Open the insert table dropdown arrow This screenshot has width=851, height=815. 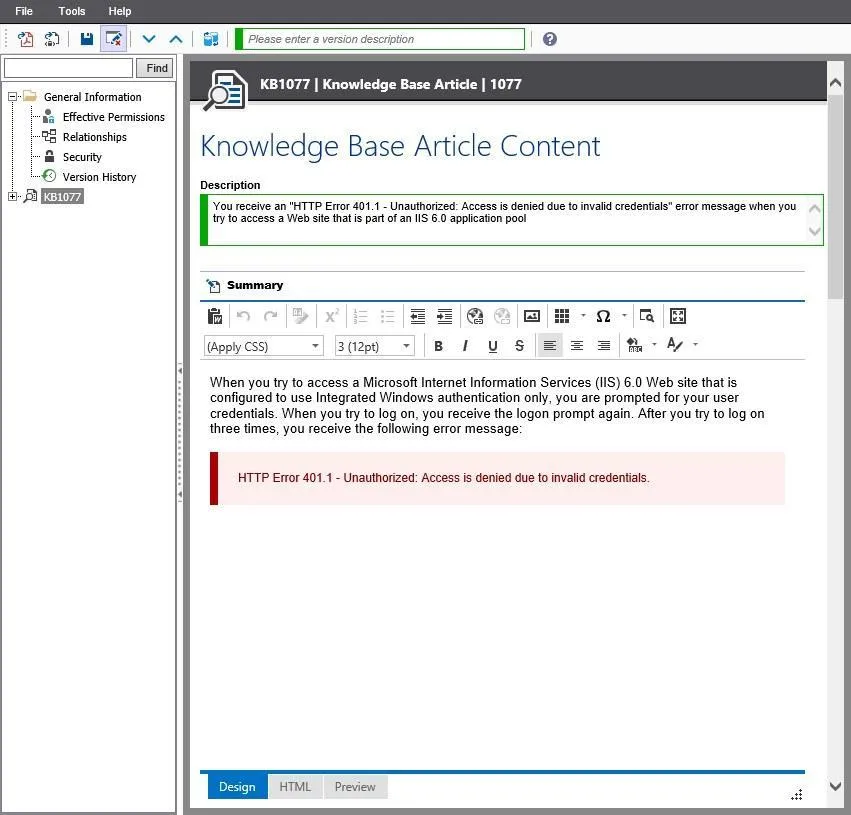click(x=583, y=315)
